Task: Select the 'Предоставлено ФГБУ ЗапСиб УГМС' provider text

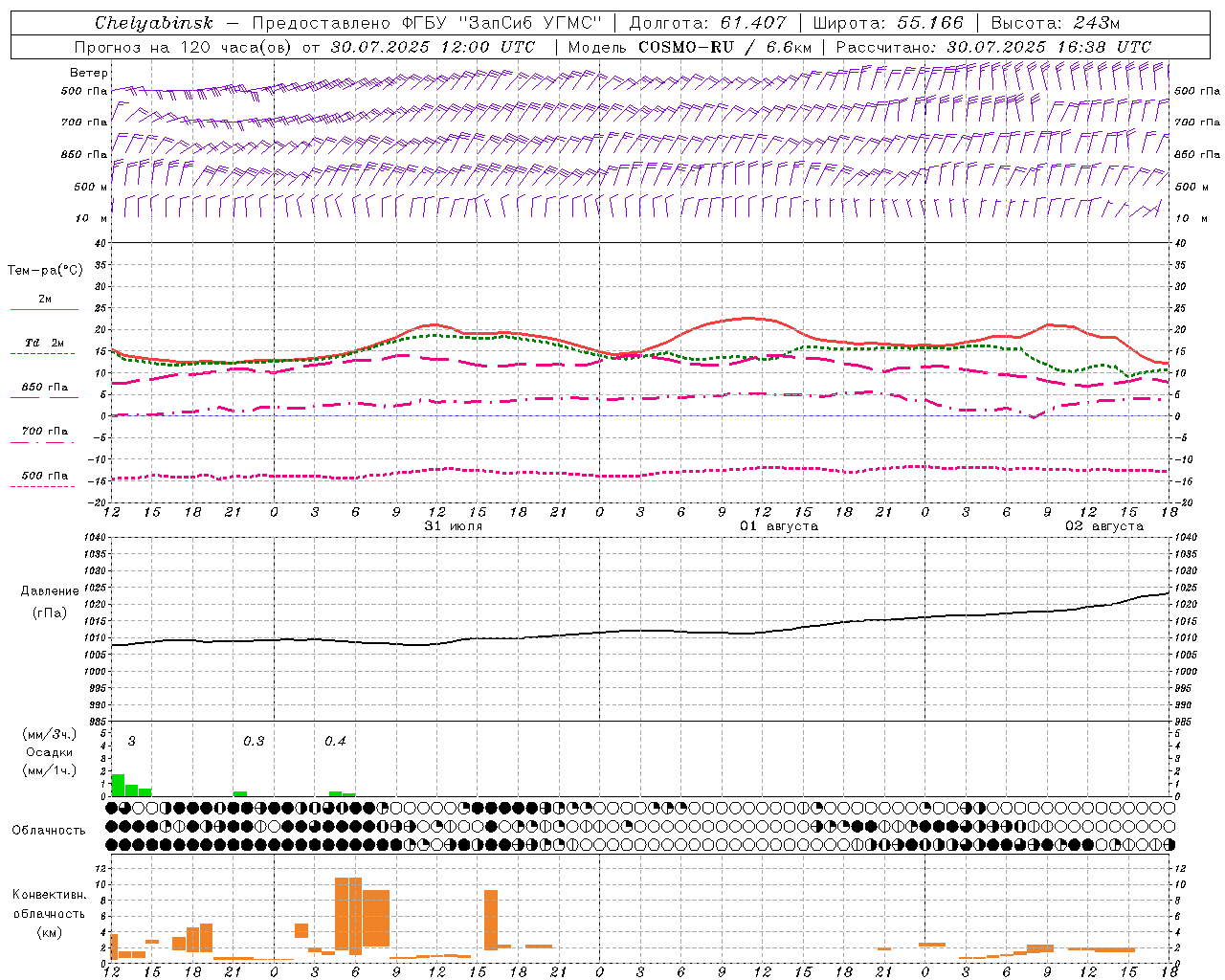Action: tap(426, 22)
